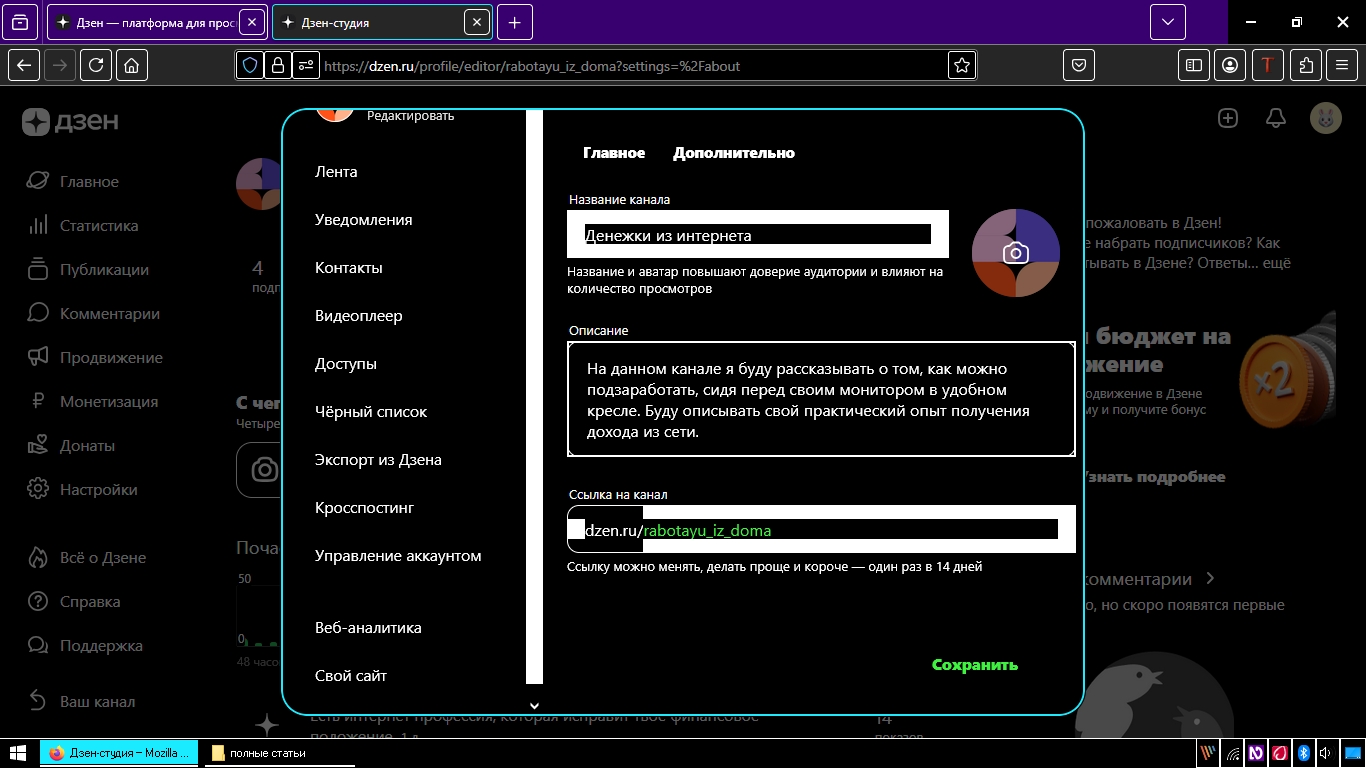Select Чёрный список in settings menu
This screenshot has width=1366, height=768.
(x=371, y=411)
